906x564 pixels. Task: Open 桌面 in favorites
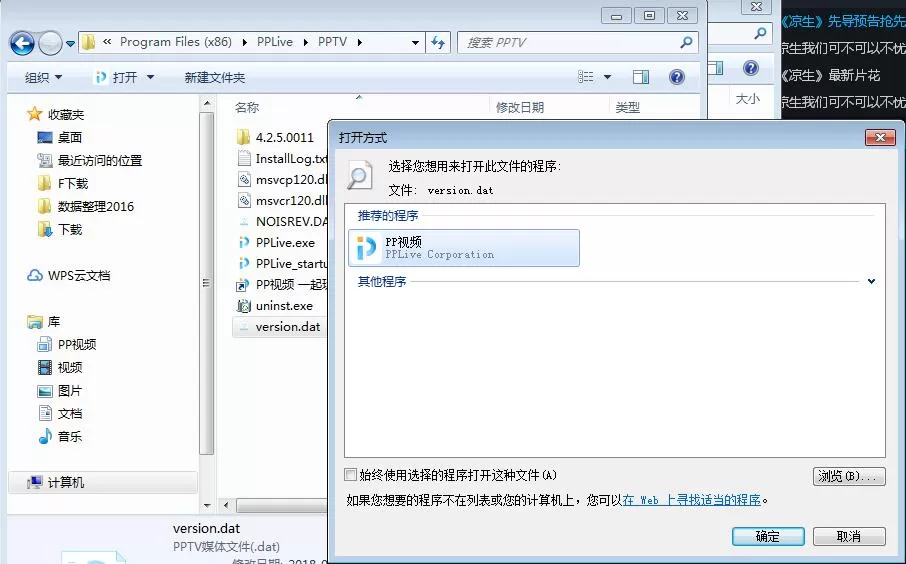pos(60,138)
